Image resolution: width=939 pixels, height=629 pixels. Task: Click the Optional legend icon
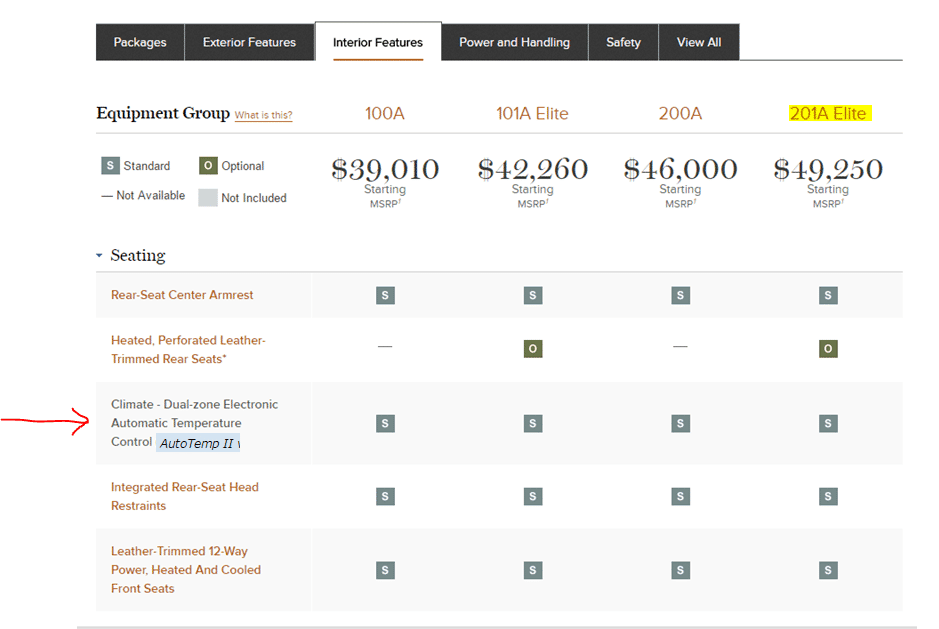click(x=207, y=166)
